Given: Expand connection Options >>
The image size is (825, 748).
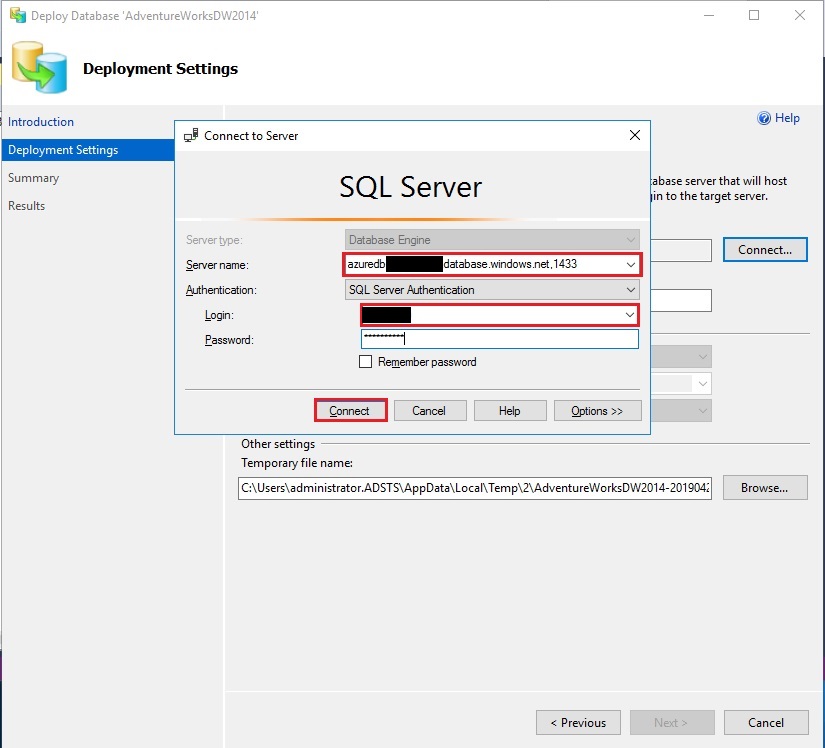Looking at the screenshot, I should 597,411.
